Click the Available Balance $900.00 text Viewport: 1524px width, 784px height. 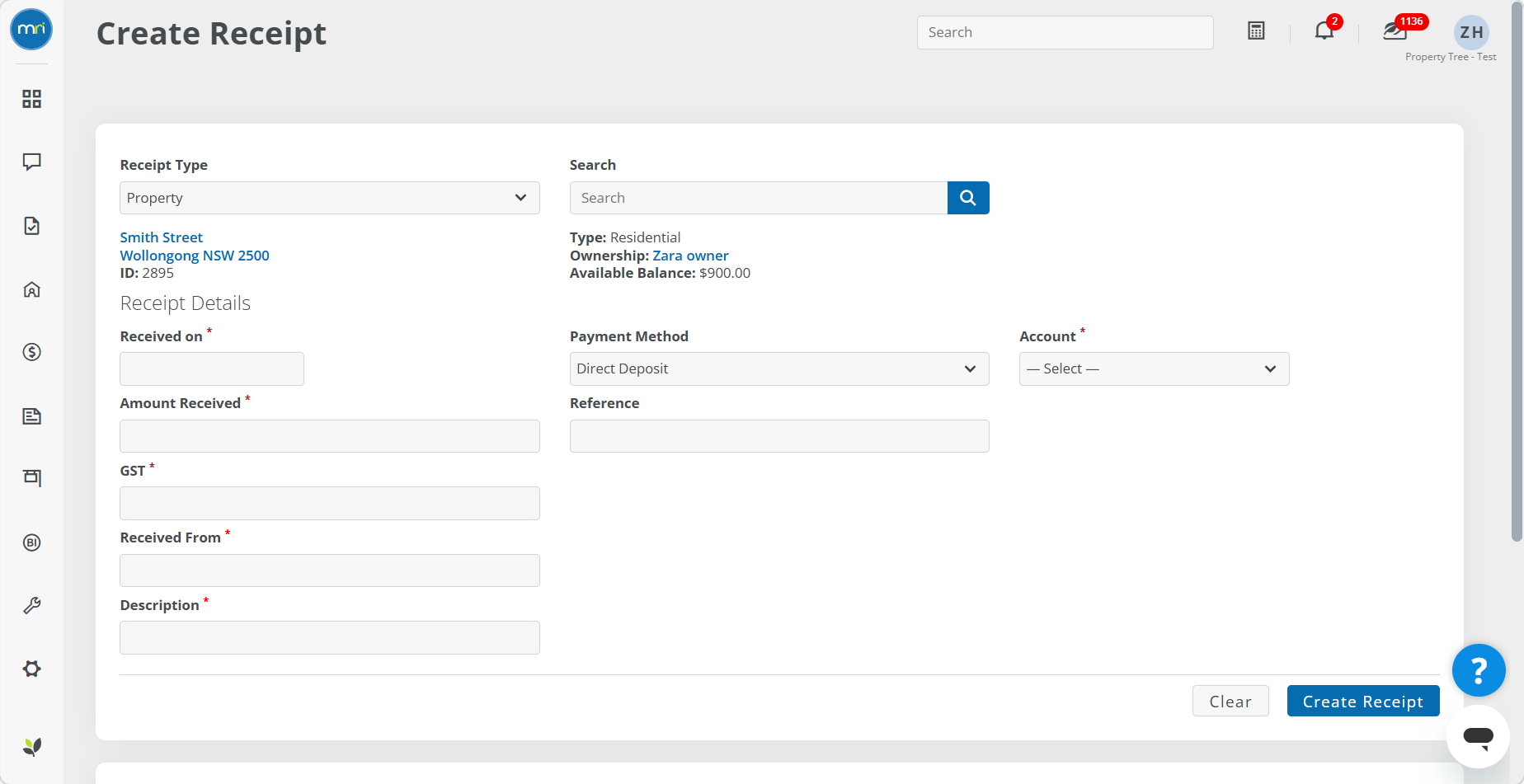pos(660,273)
